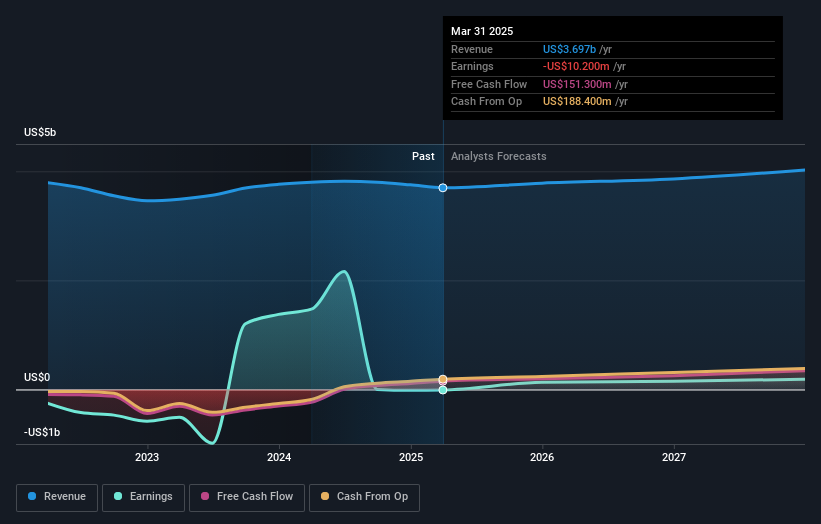Image resolution: width=821 pixels, height=524 pixels.
Task: Toggle the Cash From Op legend button
Action: [364, 497]
